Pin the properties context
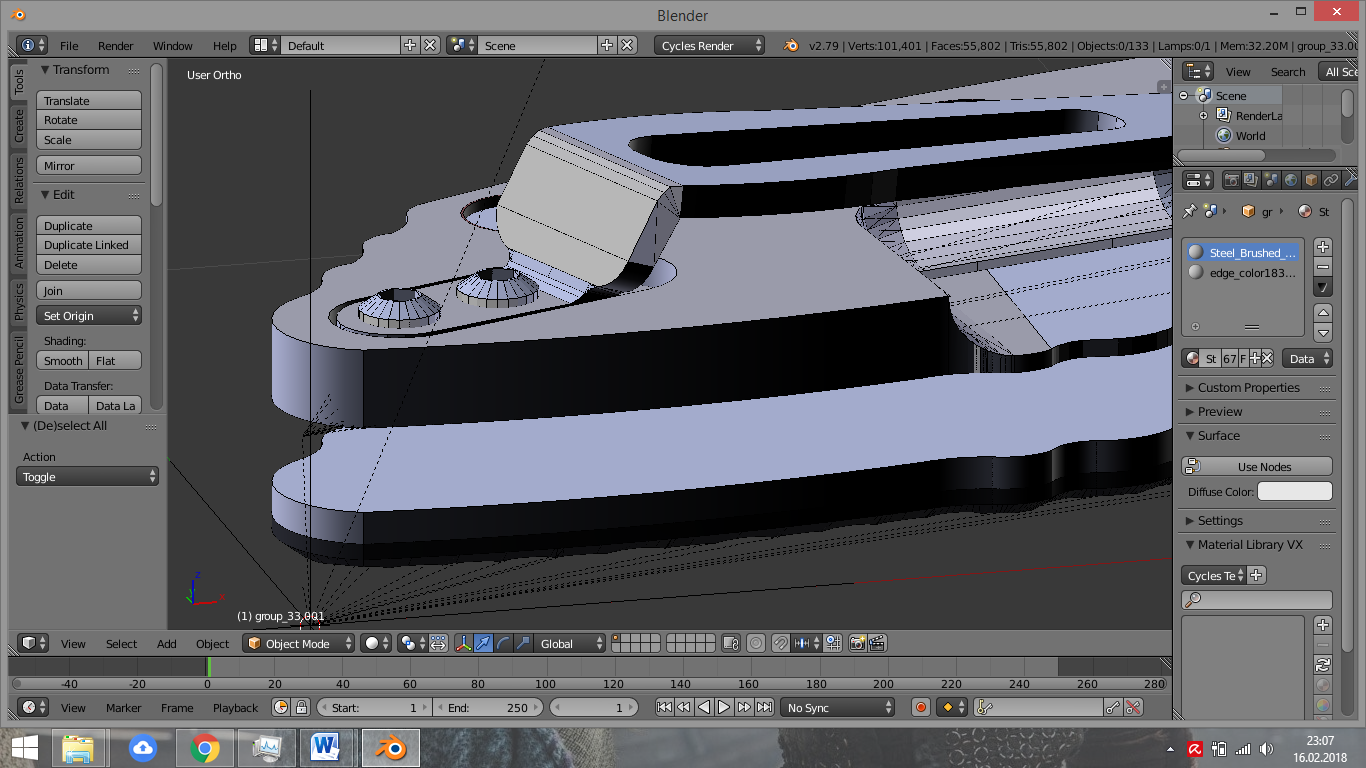Viewport: 1366px width, 768px height. click(1189, 211)
